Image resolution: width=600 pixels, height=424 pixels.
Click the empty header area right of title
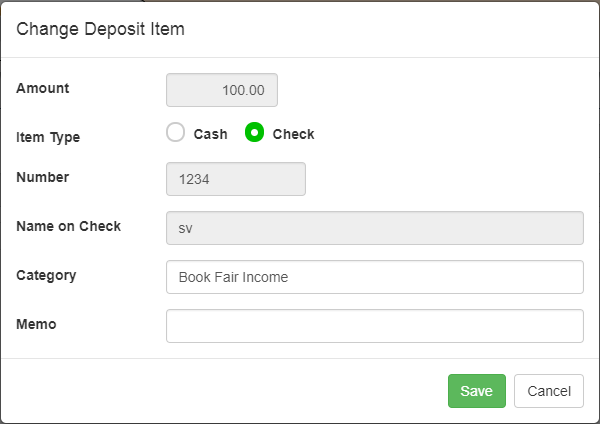coord(400,29)
